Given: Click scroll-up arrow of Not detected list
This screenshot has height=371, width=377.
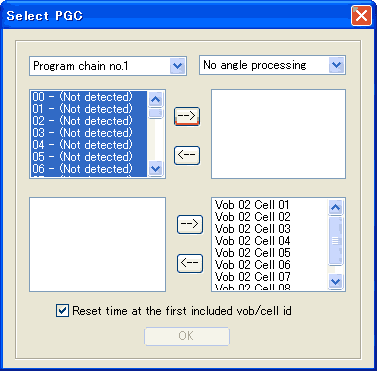Looking at the screenshot, I should point(156,99).
